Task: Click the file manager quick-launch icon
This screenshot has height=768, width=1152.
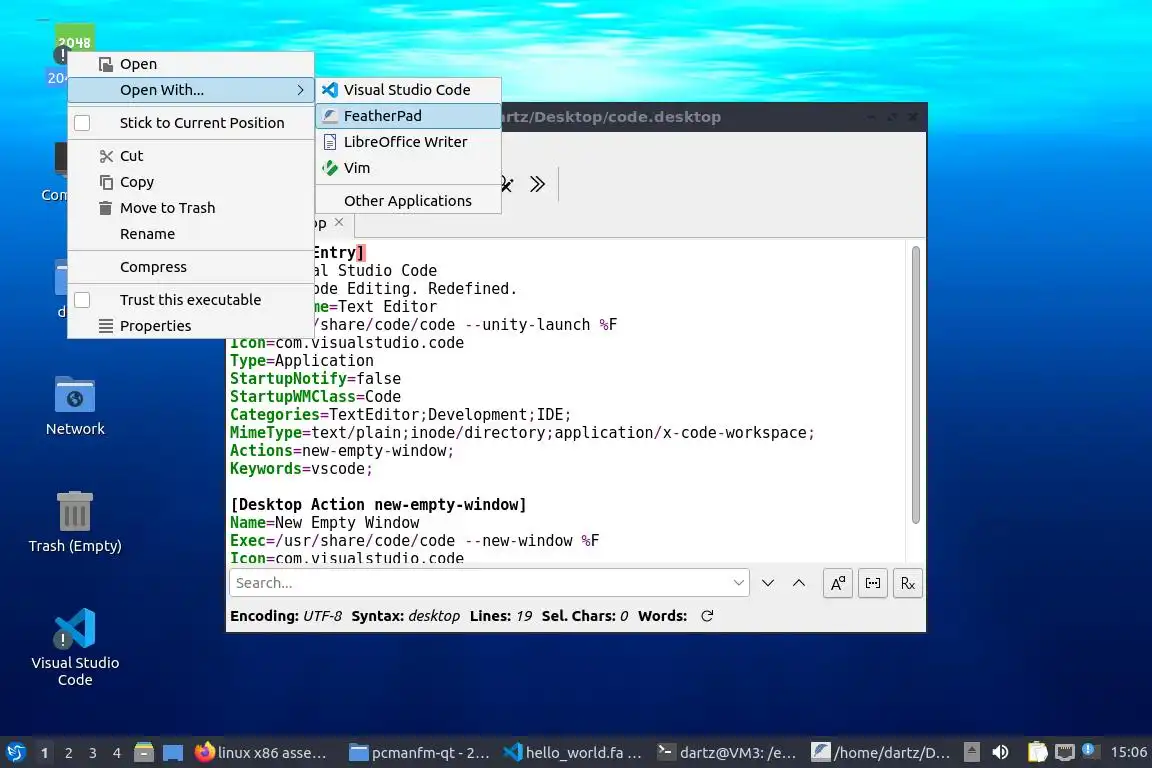Action: [144, 752]
